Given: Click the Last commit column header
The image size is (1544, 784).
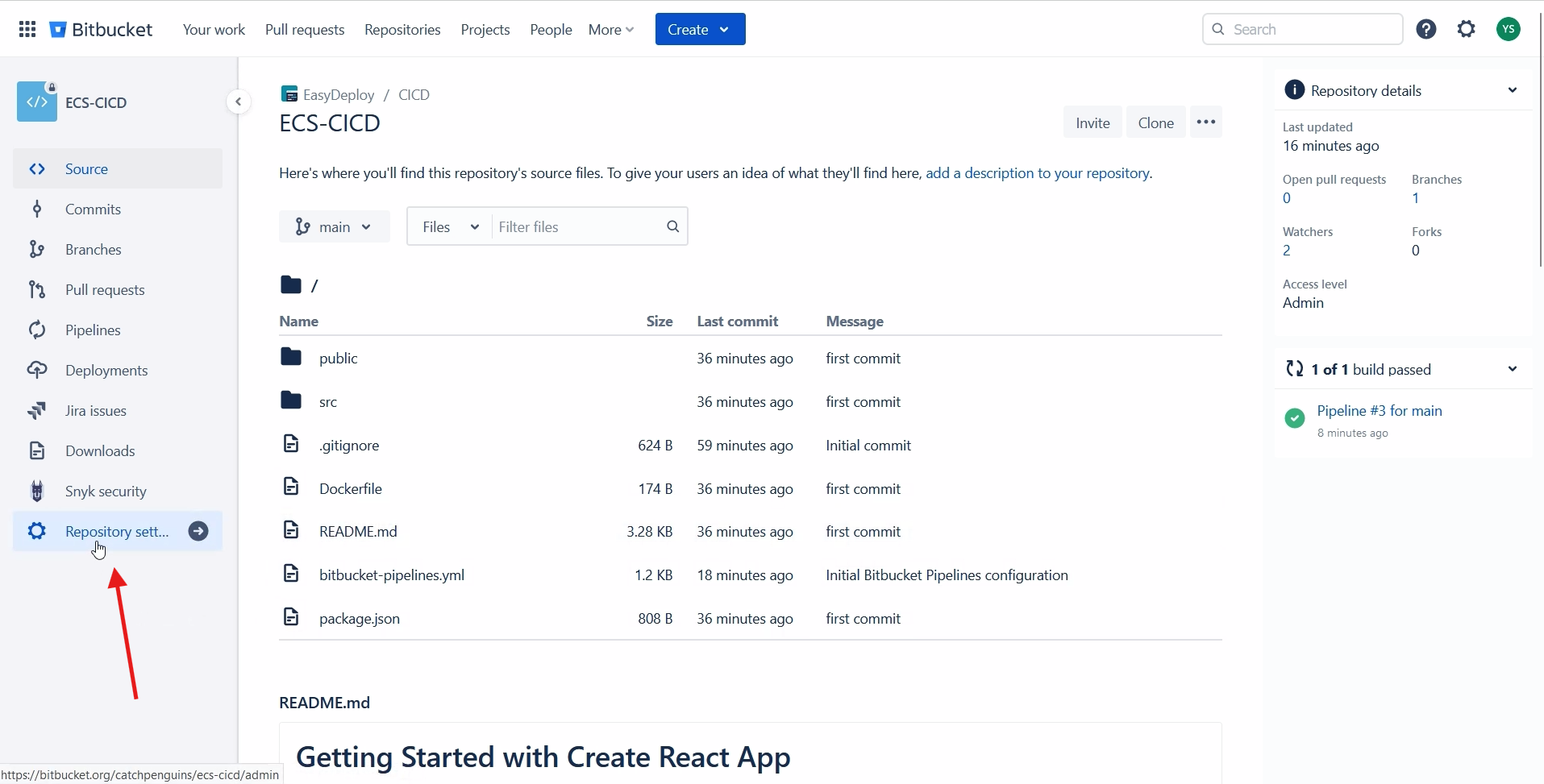Looking at the screenshot, I should click(x=737, y=321).
